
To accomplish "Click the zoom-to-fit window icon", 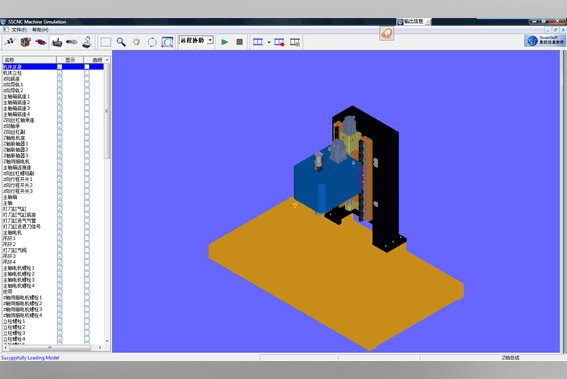I will click(x=167, y=42).
